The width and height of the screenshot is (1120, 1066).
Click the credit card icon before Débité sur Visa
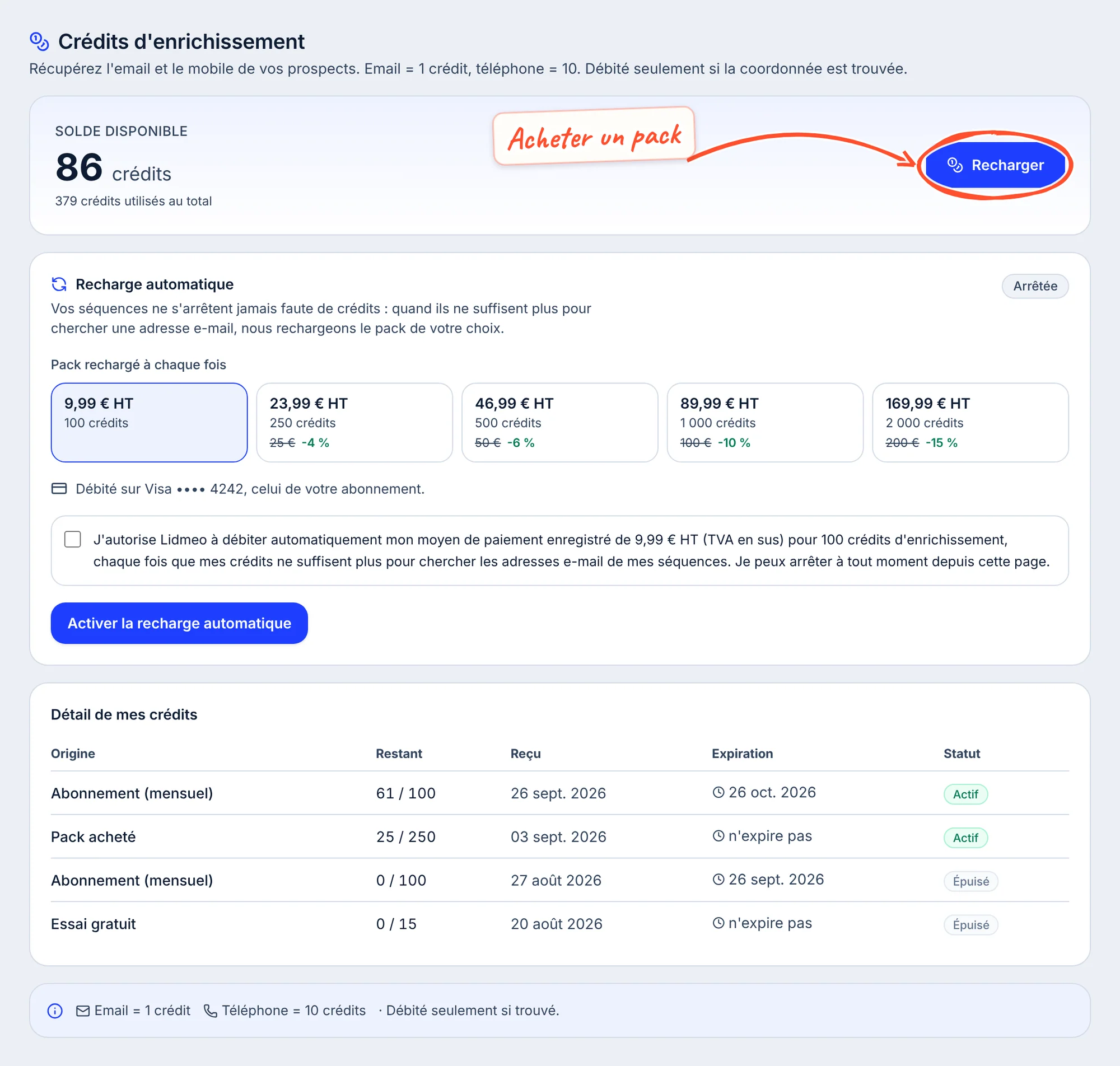(59, 489)
